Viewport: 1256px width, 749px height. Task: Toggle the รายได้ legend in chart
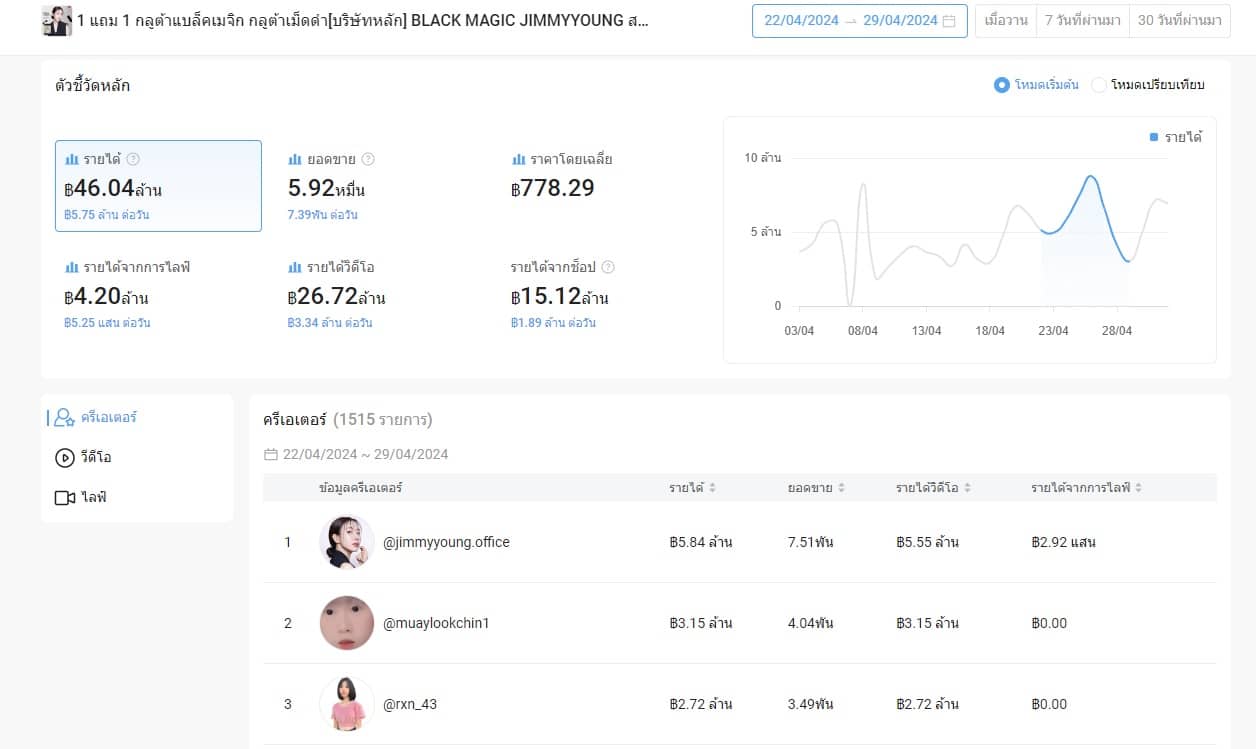1176,137
